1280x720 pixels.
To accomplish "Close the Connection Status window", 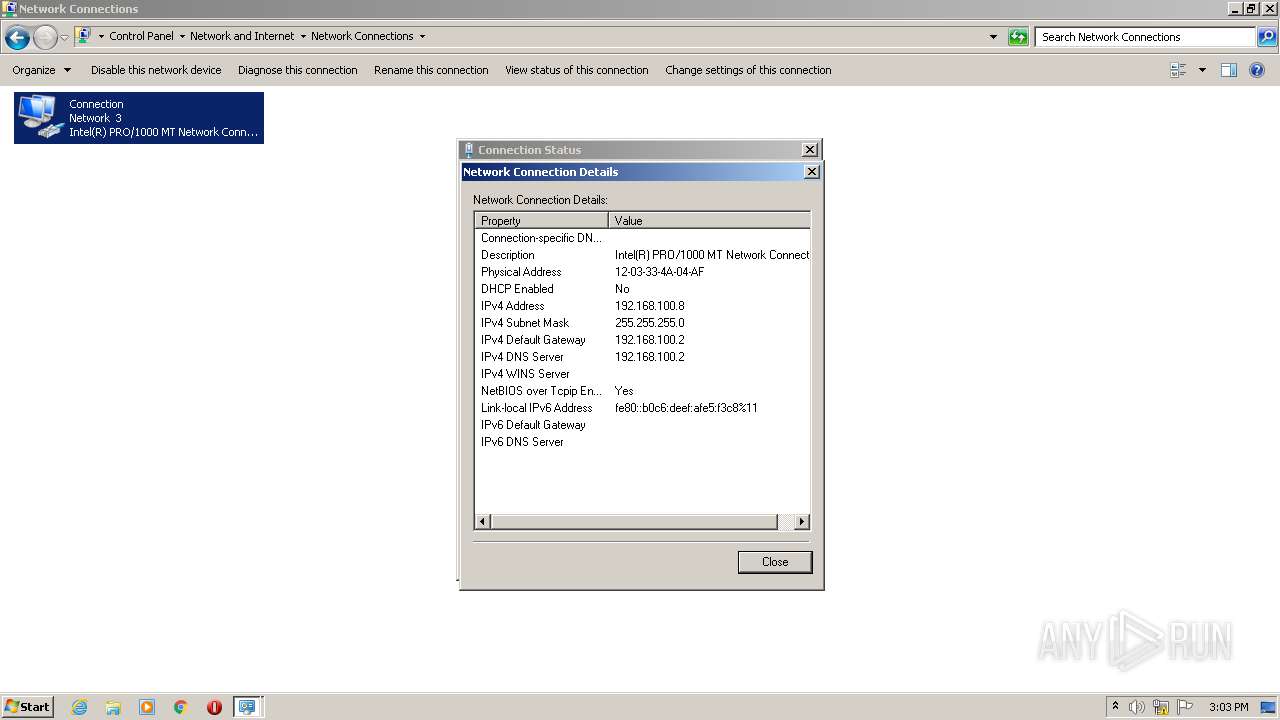I will 810,150.
